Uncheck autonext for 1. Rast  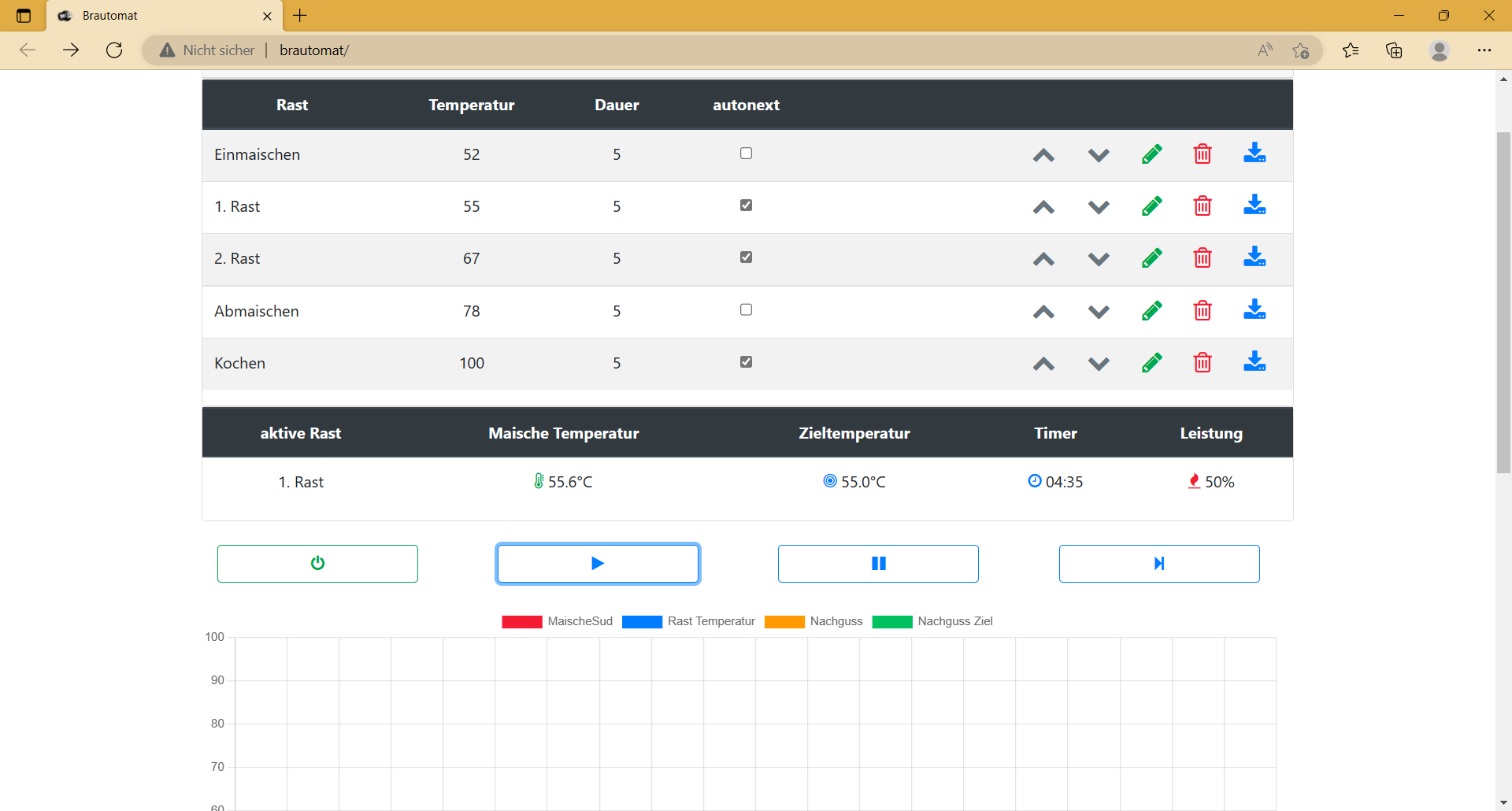click(x=746, y=206)
